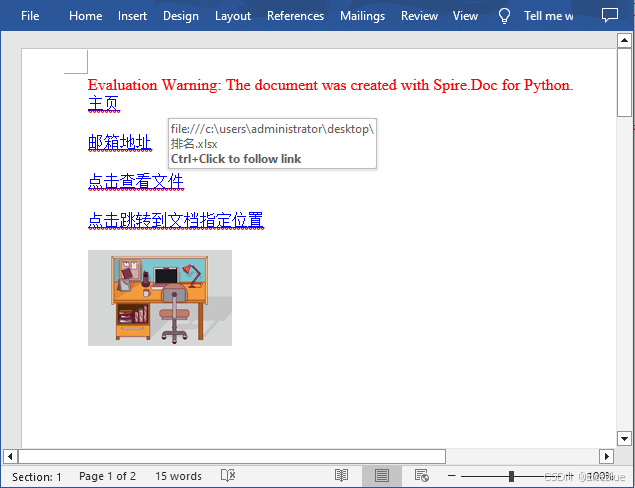Viewport: 635px width, 488px height.
Task: Click the proofing errors book icon
Action: point(228,475)
